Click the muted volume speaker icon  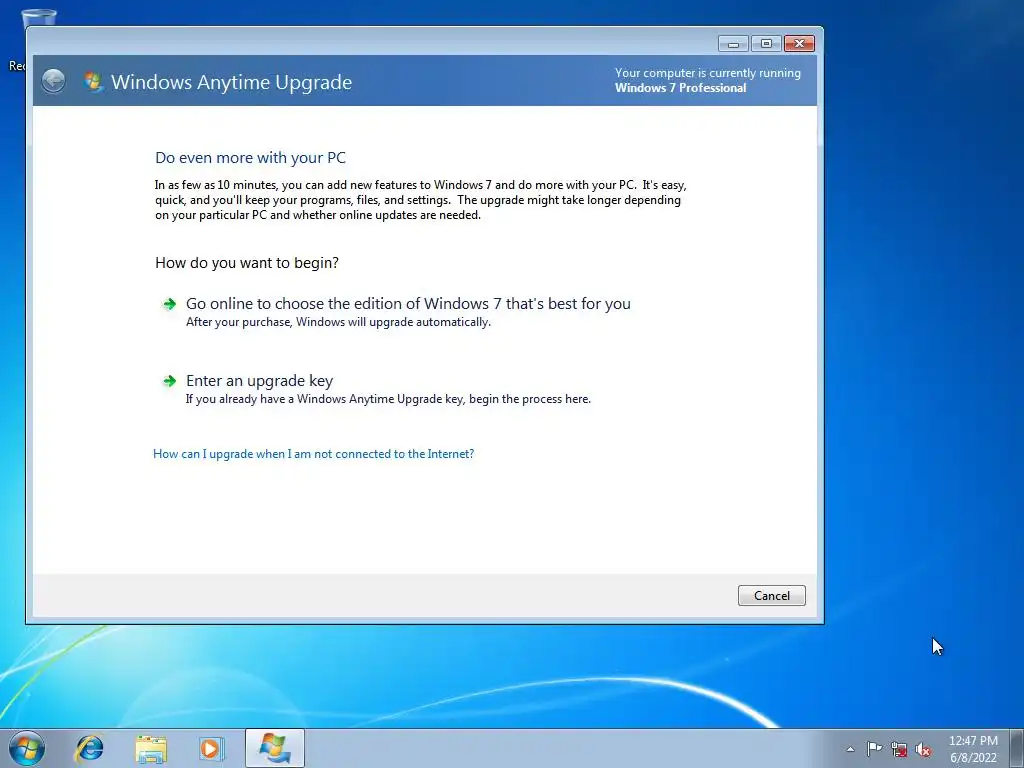point(923,750)
